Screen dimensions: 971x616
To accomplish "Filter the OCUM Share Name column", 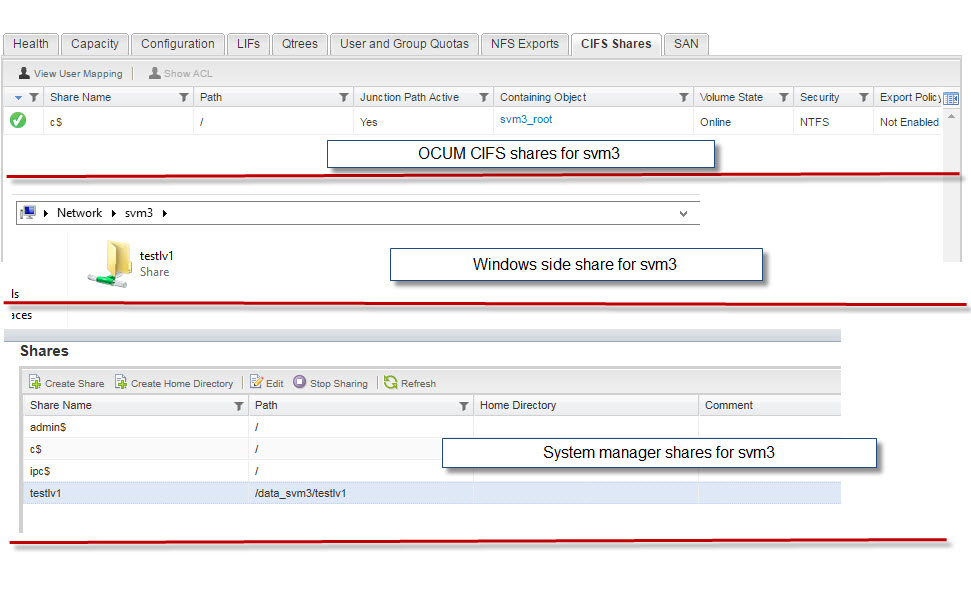I will pyautogui.click(x=183, y=97).
